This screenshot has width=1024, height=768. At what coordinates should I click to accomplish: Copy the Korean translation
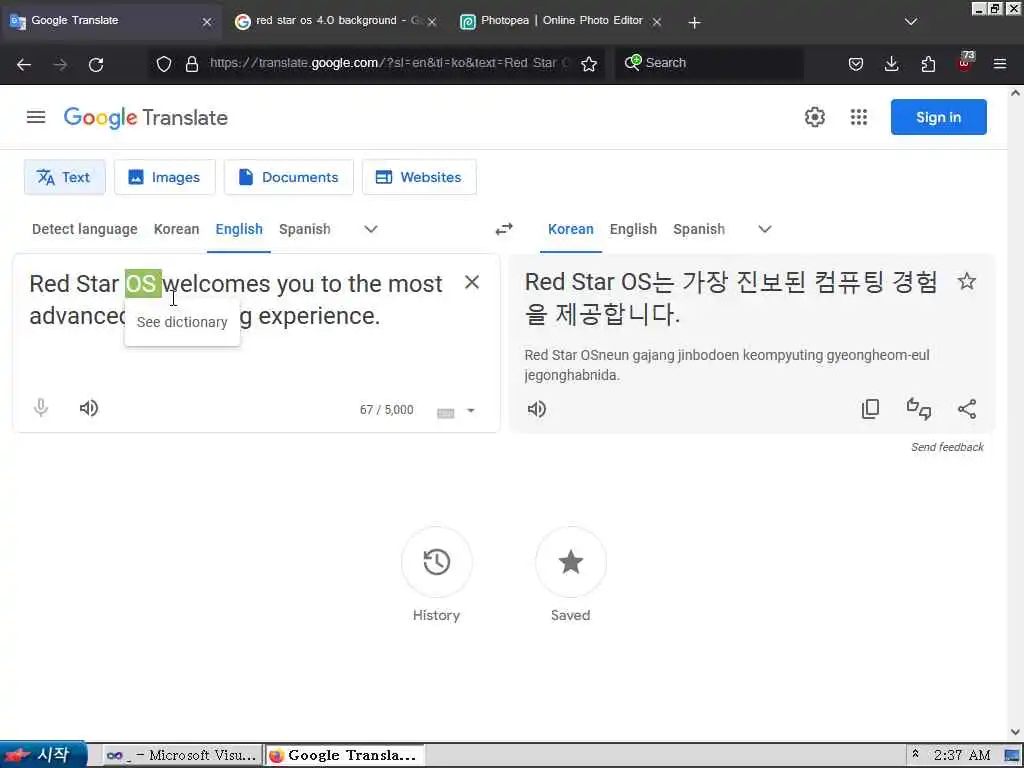click(x=871, y=409)
